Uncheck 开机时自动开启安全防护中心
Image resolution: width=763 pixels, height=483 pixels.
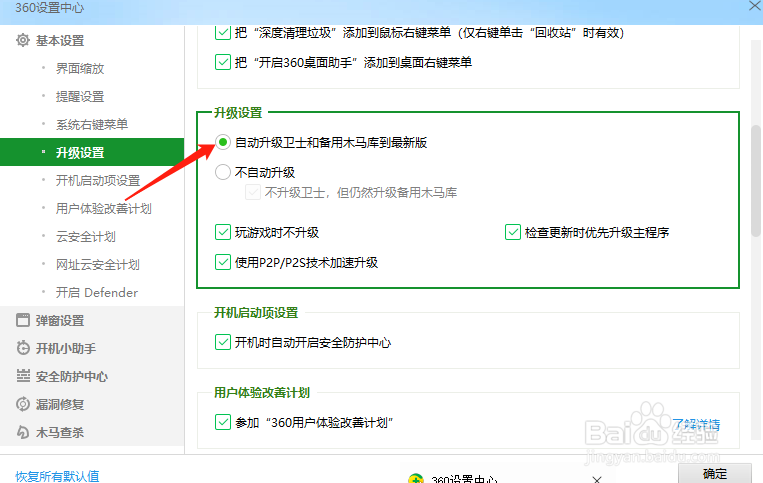[x=223, y=342]
